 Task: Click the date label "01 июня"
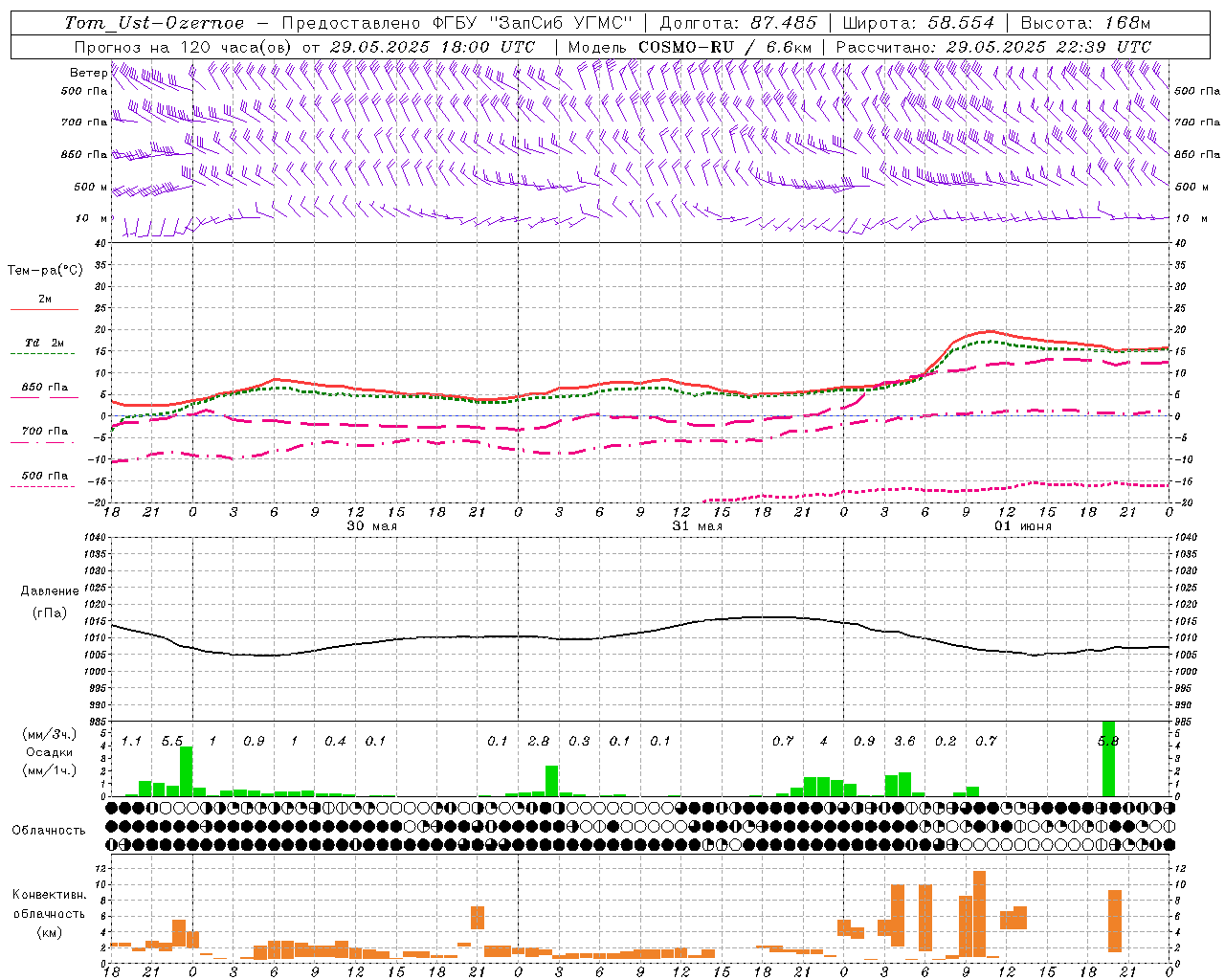[x=1023, y=526]
